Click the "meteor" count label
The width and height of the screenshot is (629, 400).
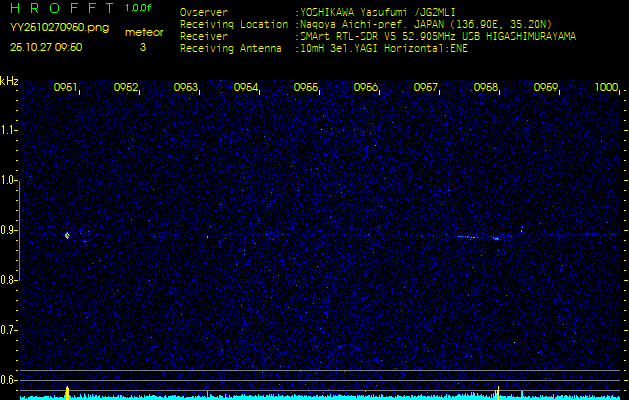(x=144, y=33)
